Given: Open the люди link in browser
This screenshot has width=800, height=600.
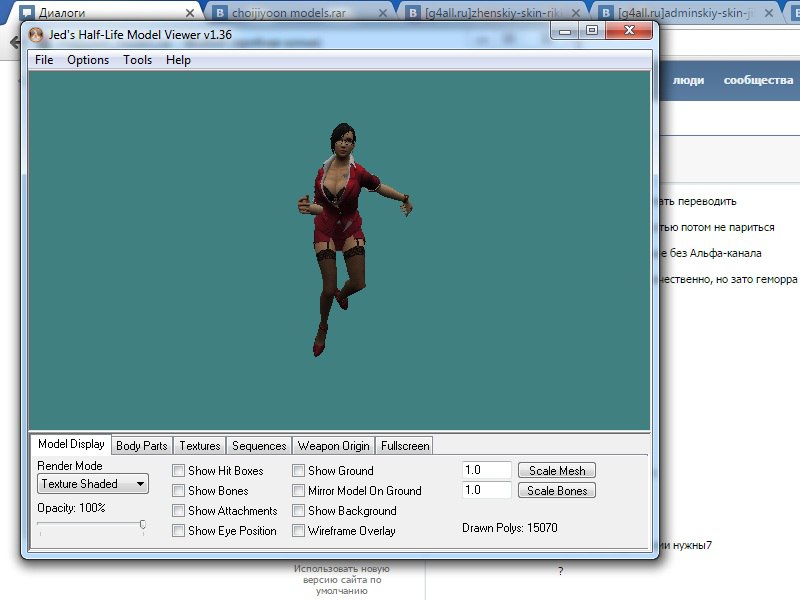Looking at the screenshot, I should tap(688, 80).
